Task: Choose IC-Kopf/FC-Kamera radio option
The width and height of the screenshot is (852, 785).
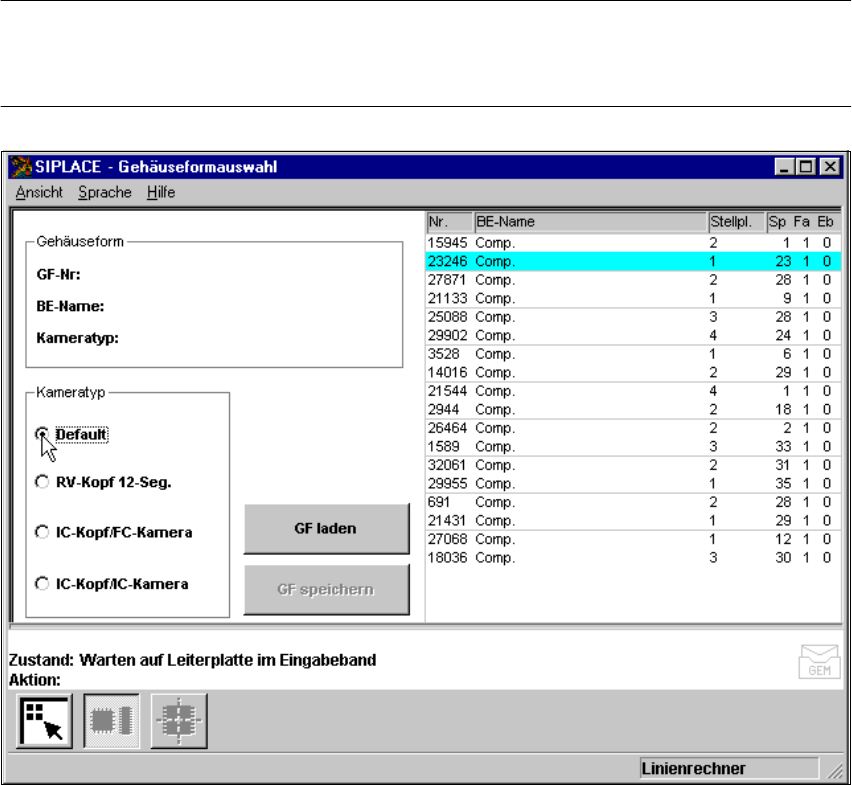Action: tap(42, 533)
